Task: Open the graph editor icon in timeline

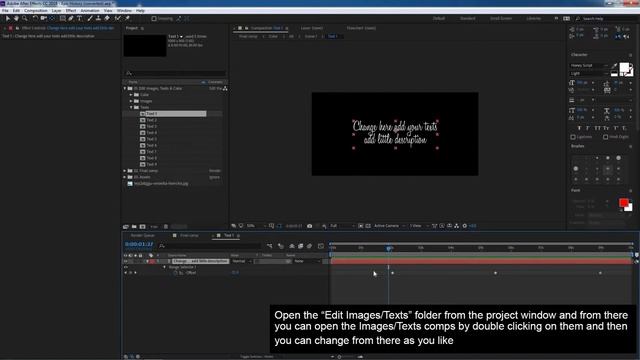Action: click(x=321, y=246)
